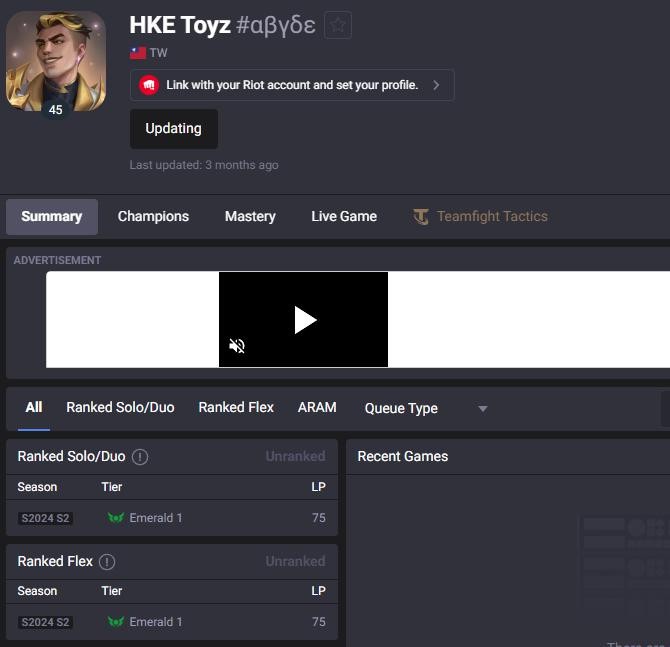This screenshot has height=647, width=670.
Task: Click the Ranked Solo/Duo info icon
Action: click(140, 457)
